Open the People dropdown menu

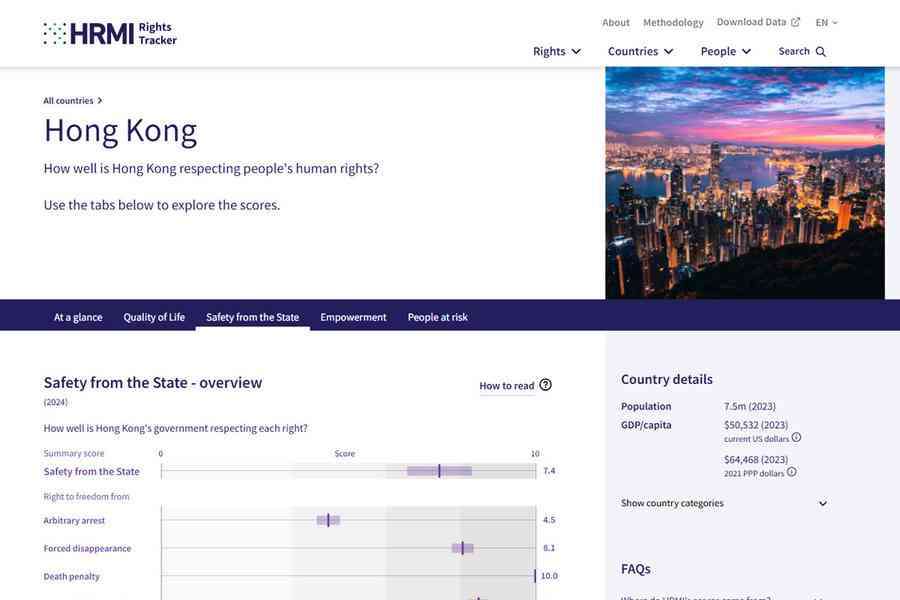click(x=726, y=51)
